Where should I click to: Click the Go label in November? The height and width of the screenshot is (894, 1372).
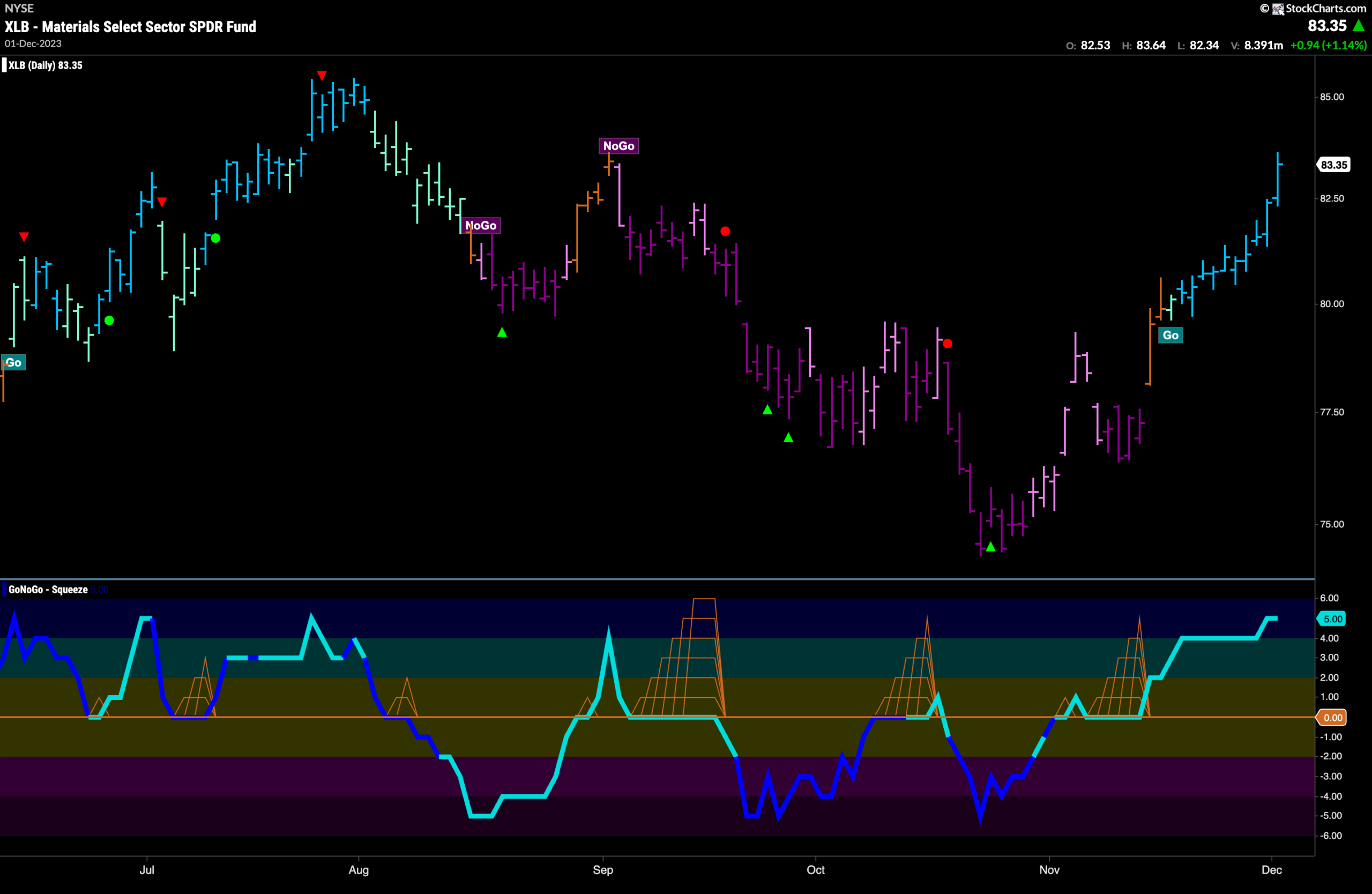(1170, 336)
